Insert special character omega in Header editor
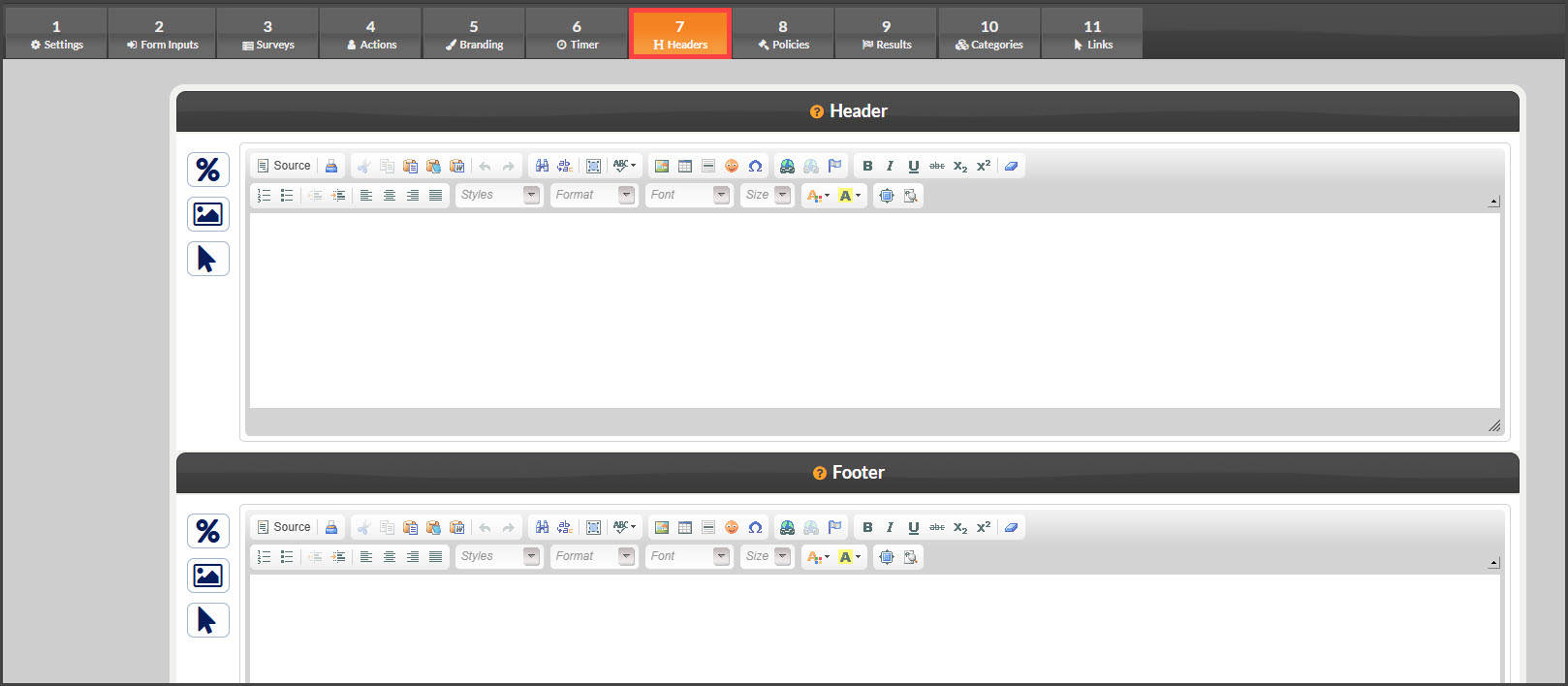The image size is (1568, 686). (x=755, y=166)
